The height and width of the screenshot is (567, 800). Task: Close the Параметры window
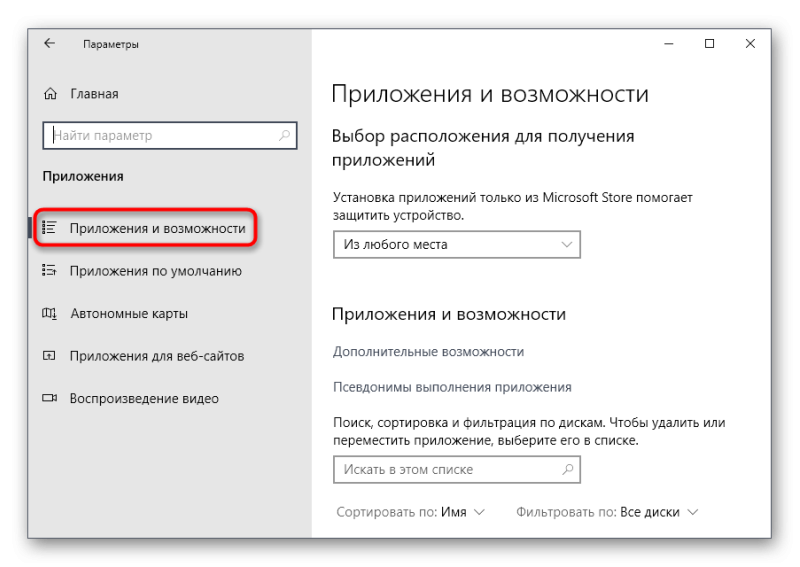tap(750, 44)
